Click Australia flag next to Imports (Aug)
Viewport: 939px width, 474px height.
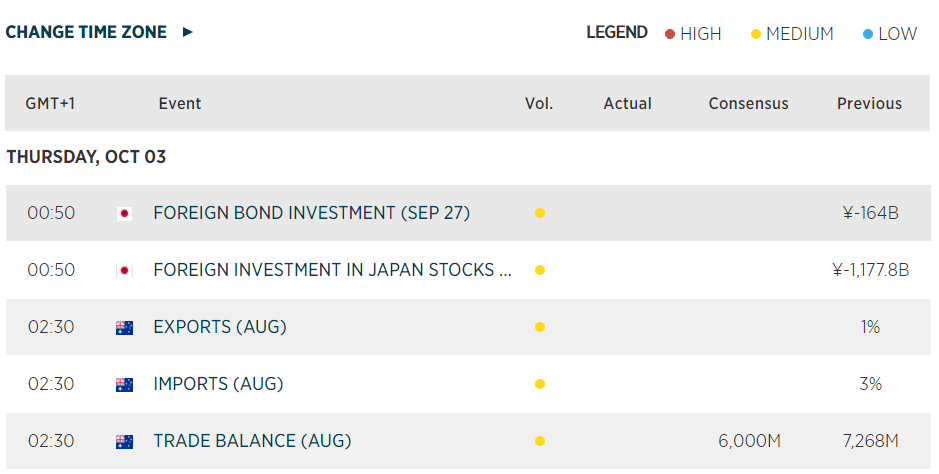coord(125,384)
